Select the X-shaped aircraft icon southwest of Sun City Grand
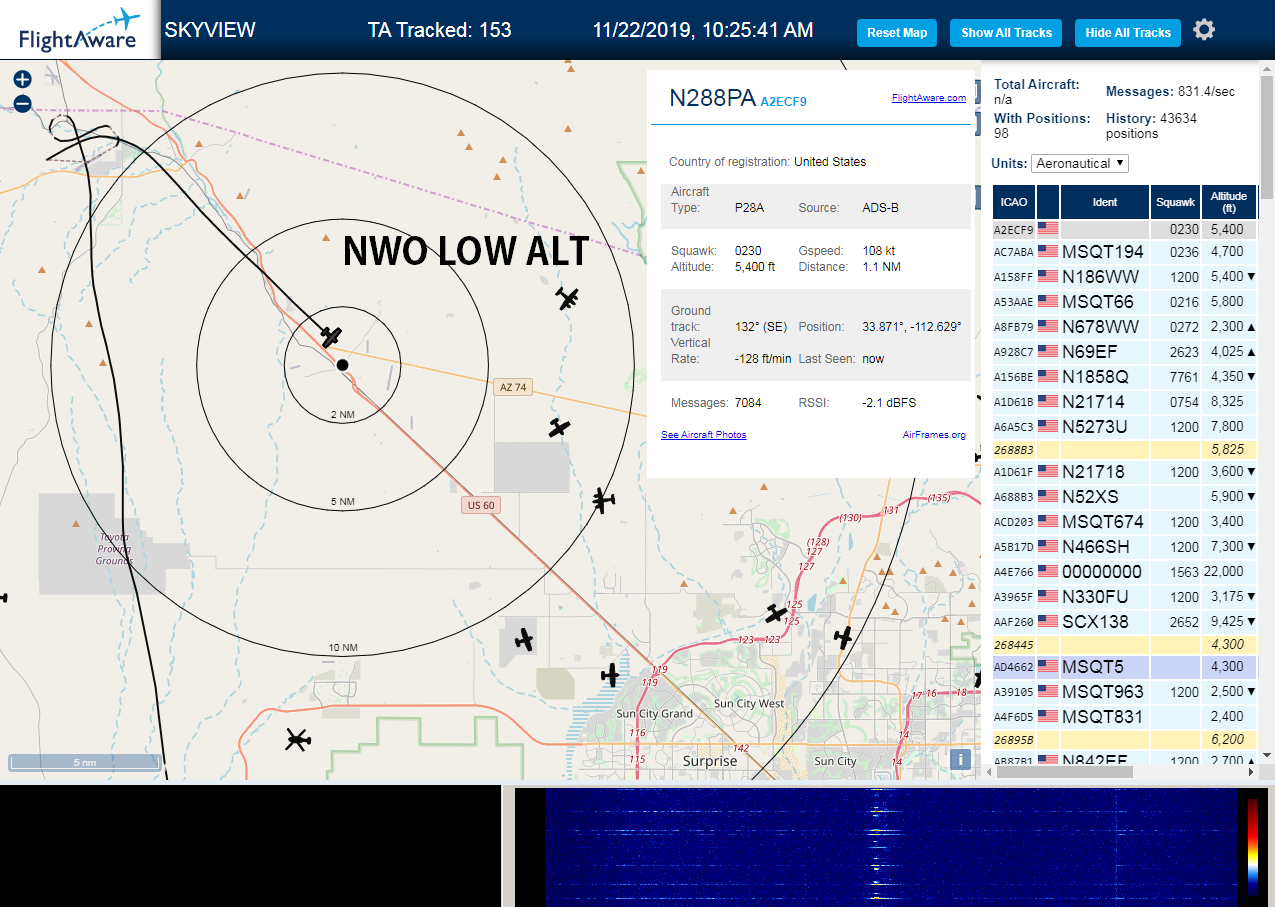The width and height of the screenshot is (1275, 907). 297,740
